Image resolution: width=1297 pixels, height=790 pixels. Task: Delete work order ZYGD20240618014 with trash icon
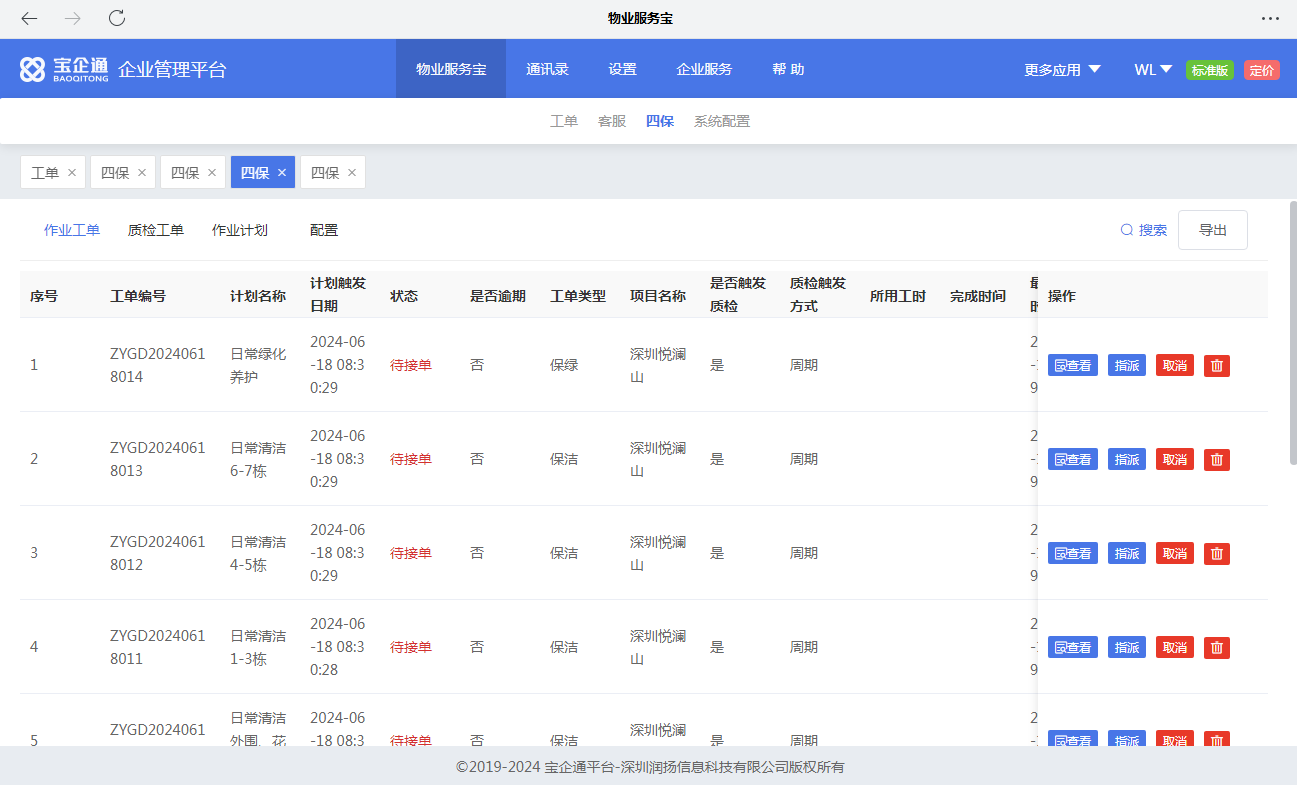[1217, 365]
